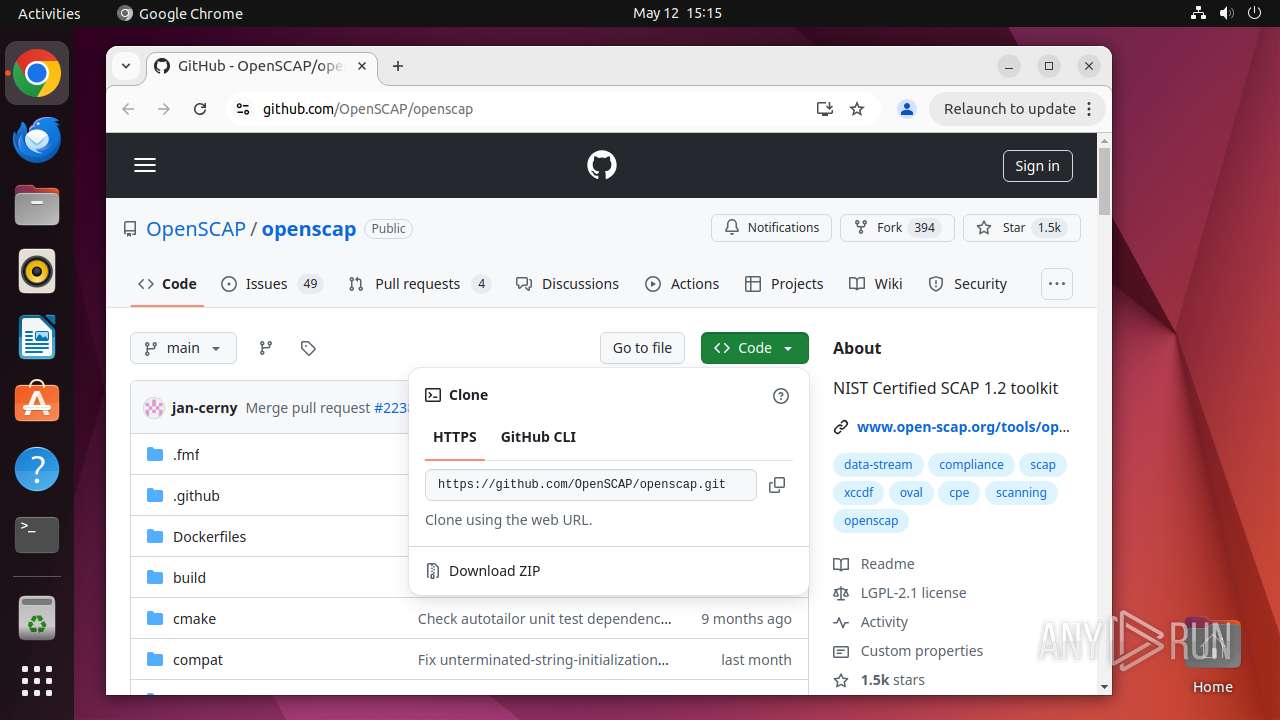
Task: Open Thunderbird Mail from the dock
Action: click(x=37, y=140)
